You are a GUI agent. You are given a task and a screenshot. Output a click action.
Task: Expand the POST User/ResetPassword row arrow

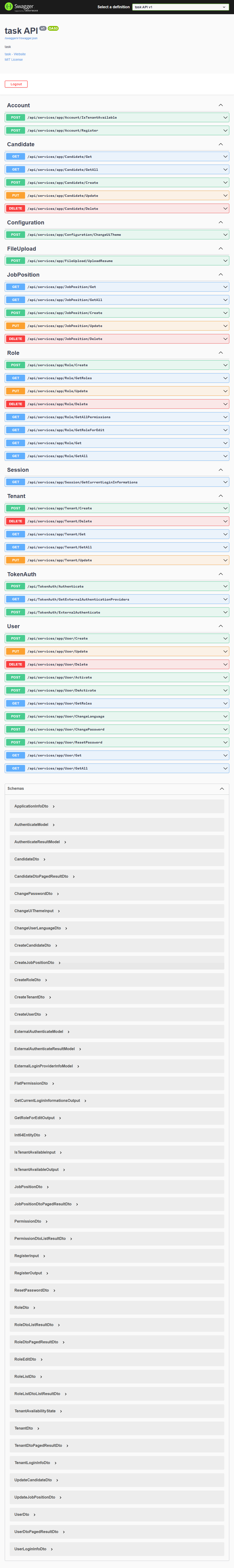[225, 743]
